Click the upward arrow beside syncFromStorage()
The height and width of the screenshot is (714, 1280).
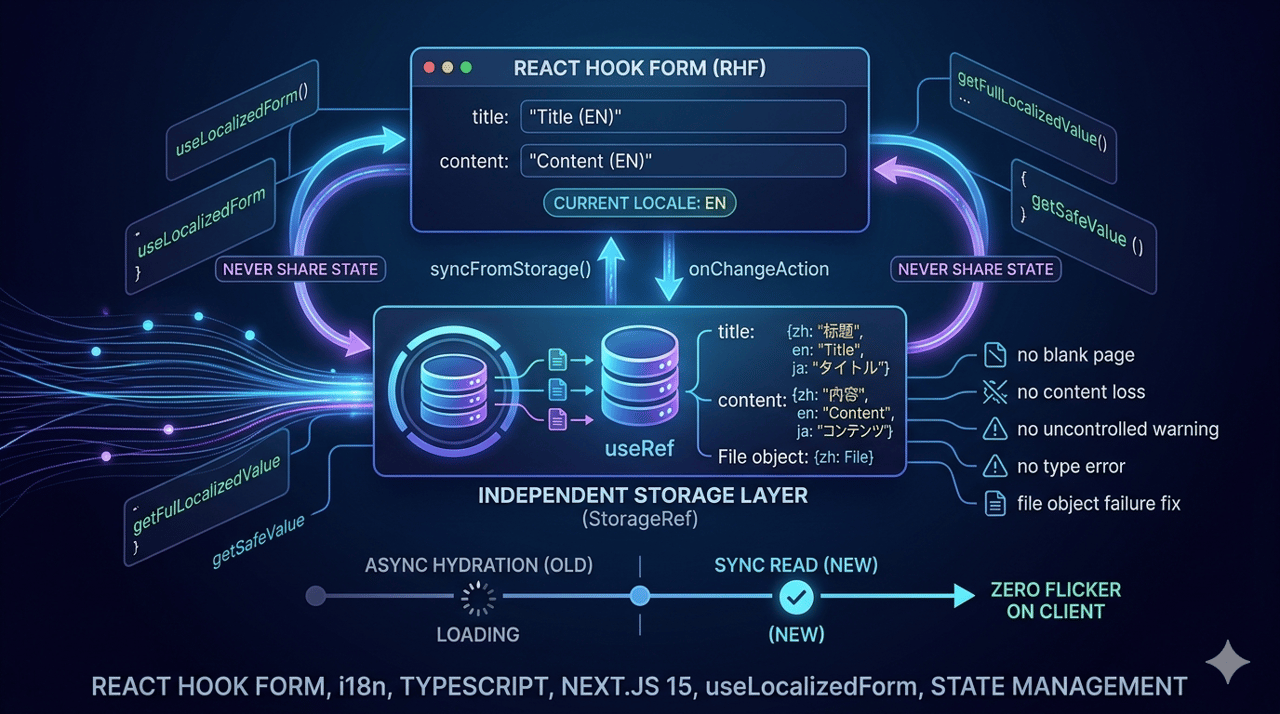613,271
